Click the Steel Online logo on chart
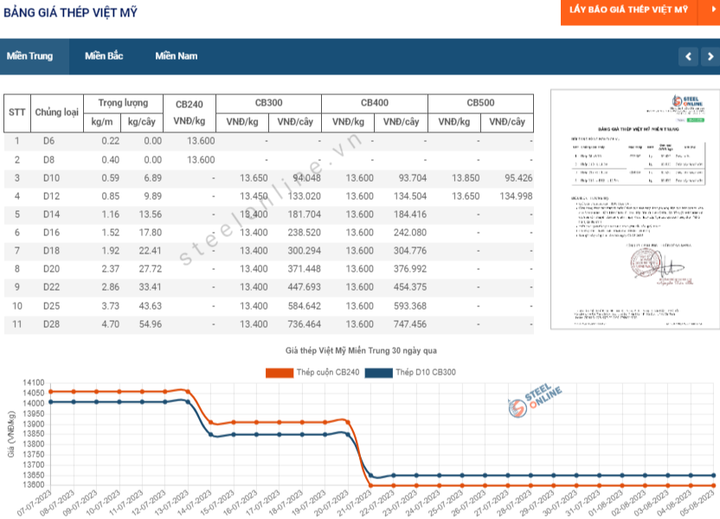Viewport: 720px width, 519px height. 534,401
